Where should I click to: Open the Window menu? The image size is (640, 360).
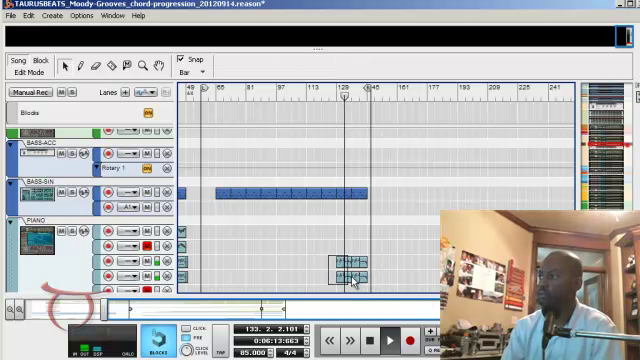[113, 16]
